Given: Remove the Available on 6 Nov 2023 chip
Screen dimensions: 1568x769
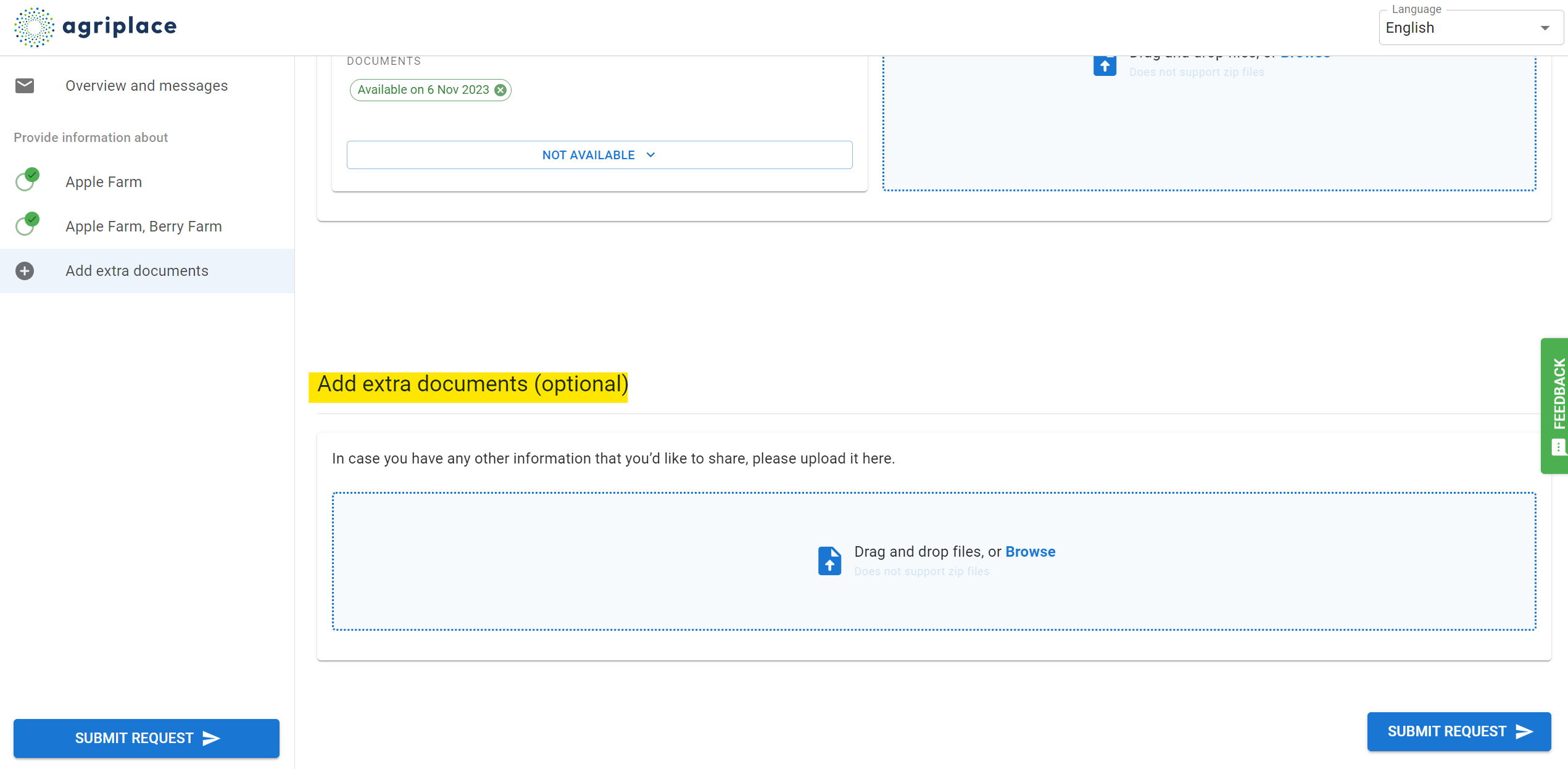Looking at the screenshot, I should click(500, 90).
